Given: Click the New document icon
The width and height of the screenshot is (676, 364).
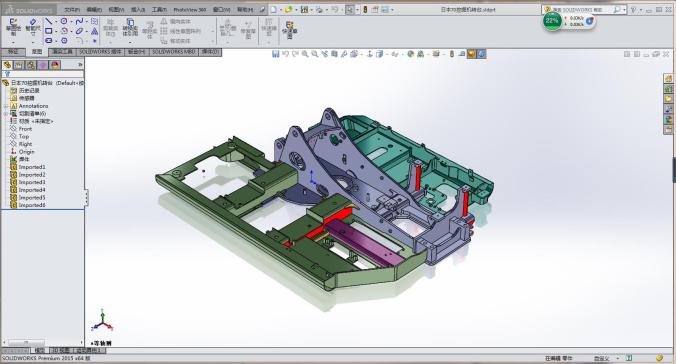Looking at the screenshot, I should (x=274, y=9).
